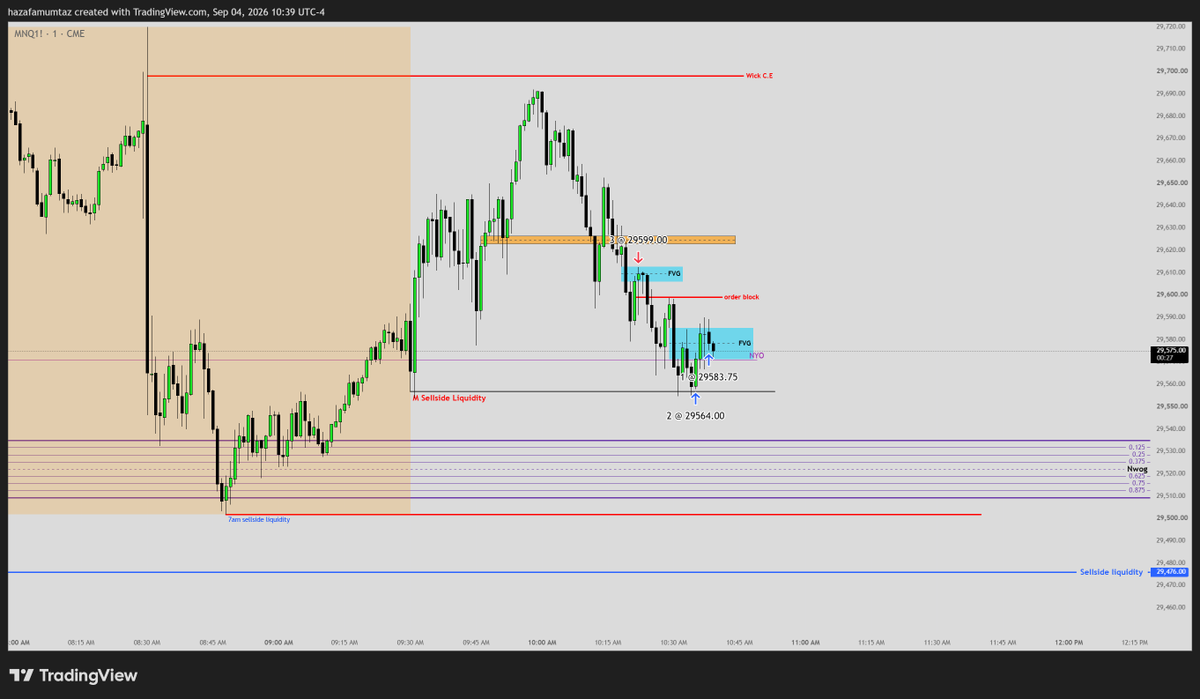This screenshot has height=699, width=1200.
Task: Click the blue 29,476.00 price tag
Action: (1170, 572)
